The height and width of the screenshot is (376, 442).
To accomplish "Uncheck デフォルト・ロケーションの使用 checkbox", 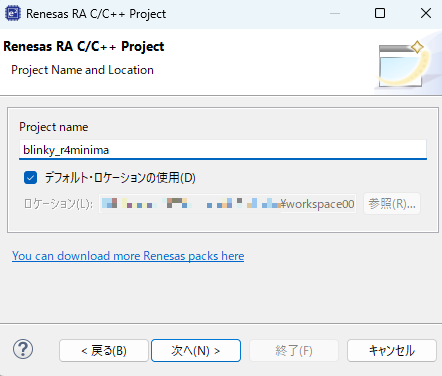I will click(x=30, y=178).
